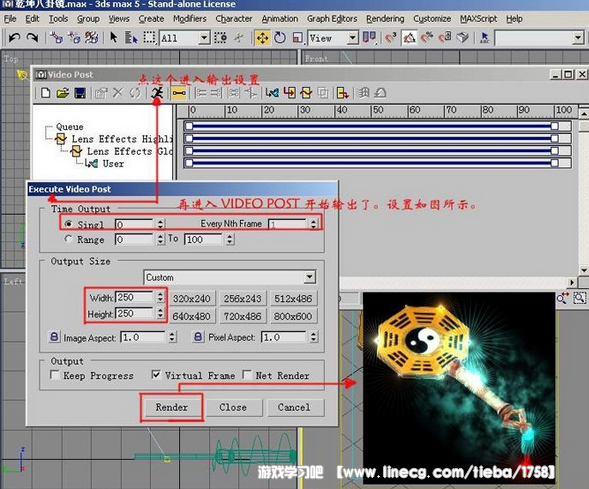Open Select by Name tool
Image resolution: width=589 pixels, height=489 pixels.
tap(131, 38)
